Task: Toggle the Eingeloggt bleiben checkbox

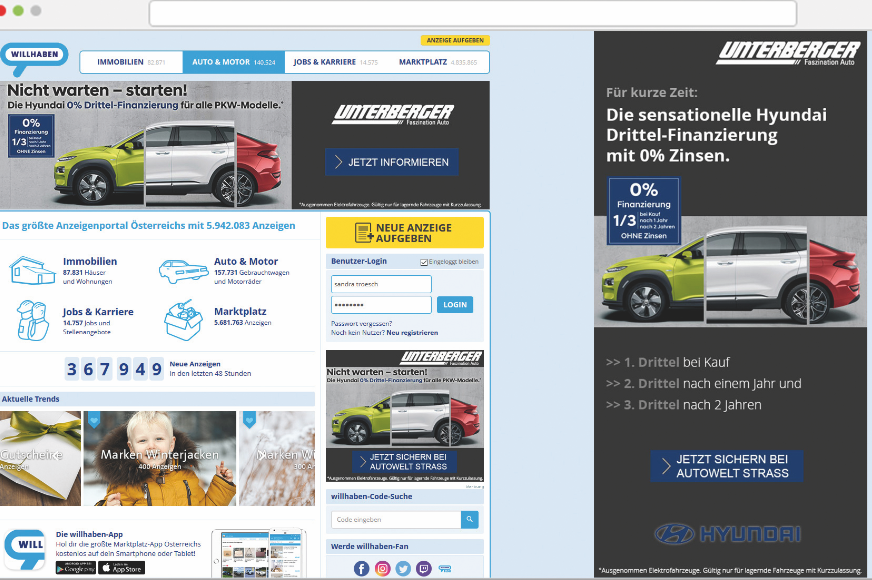Action: point(424,262)
